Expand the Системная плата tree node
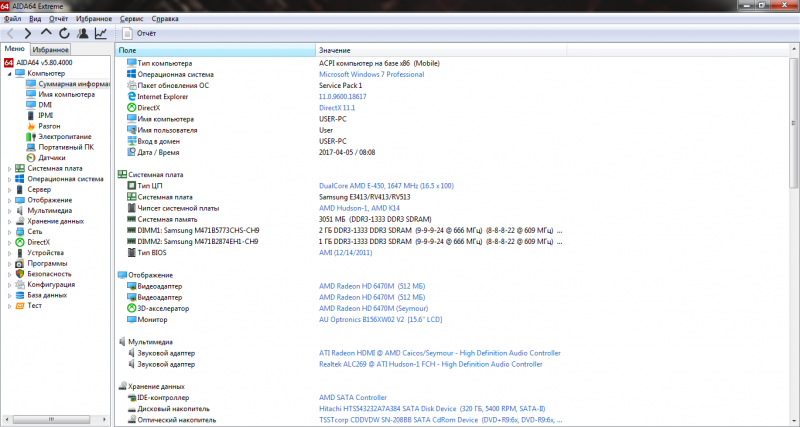800x427 pixels. [x=10, y=168]
